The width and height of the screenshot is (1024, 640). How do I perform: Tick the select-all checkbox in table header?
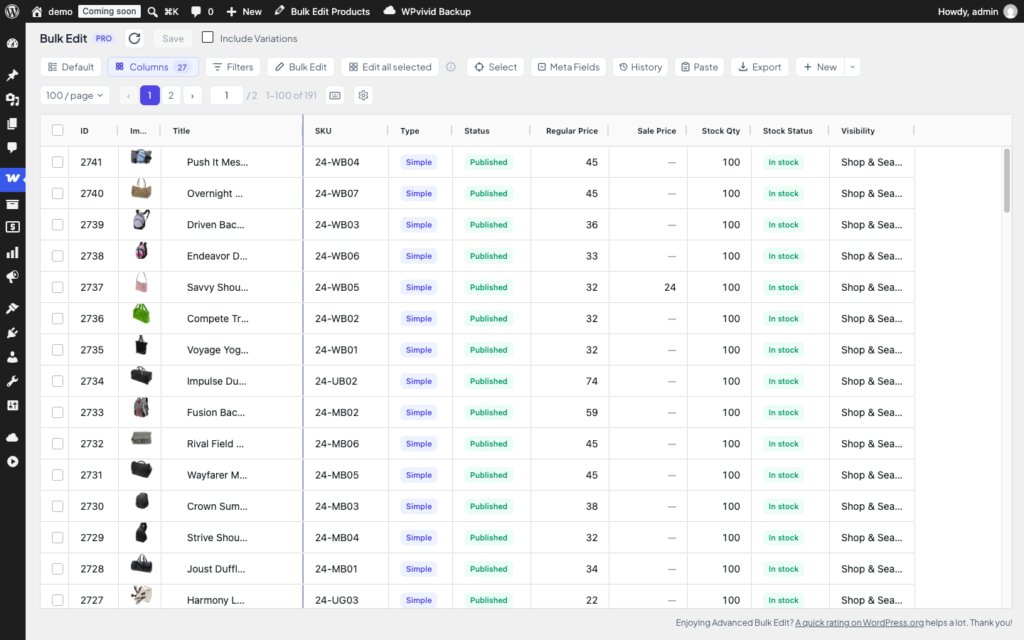coord(57,130)
